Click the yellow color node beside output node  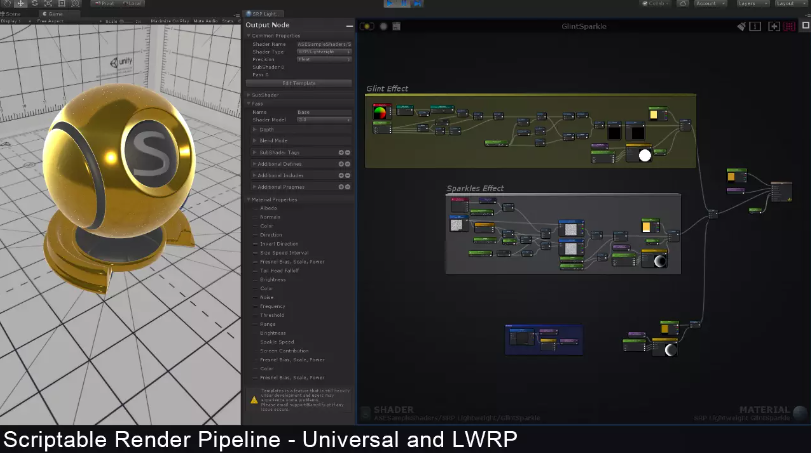[737, 176]
